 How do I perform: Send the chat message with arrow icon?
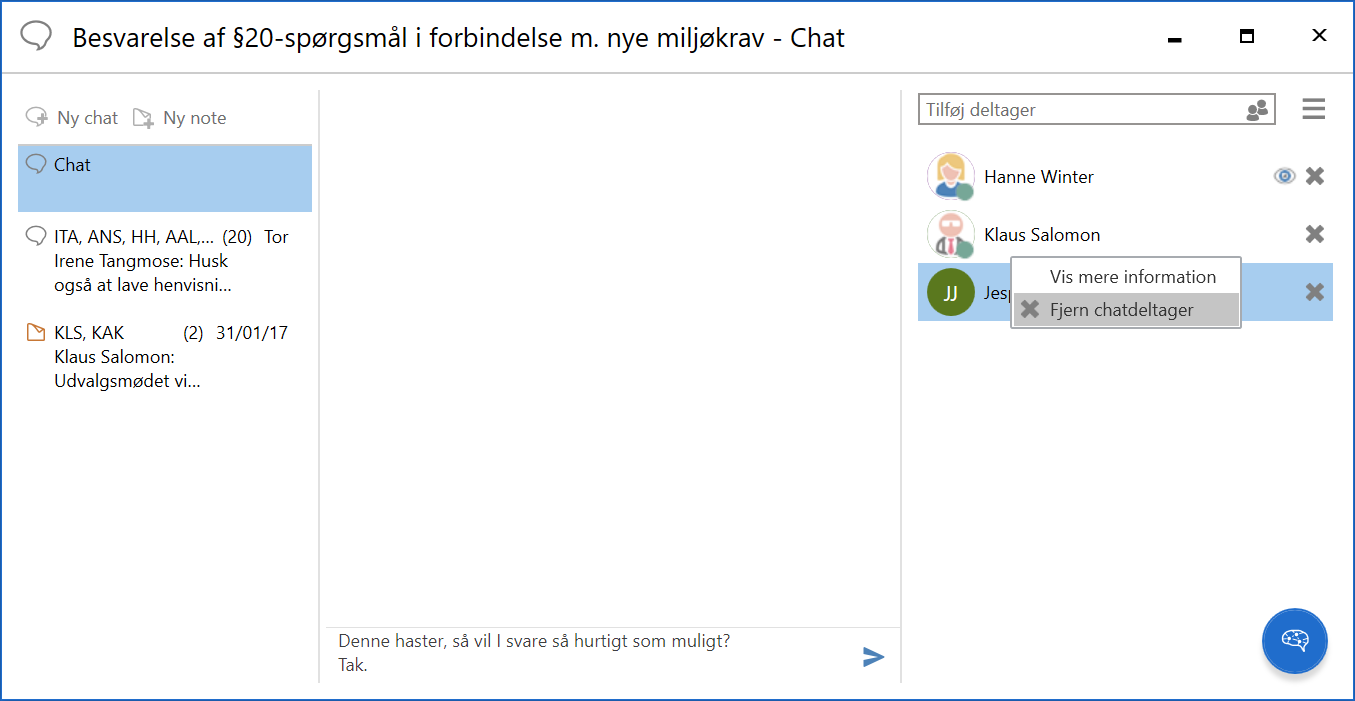pos(873,656)
